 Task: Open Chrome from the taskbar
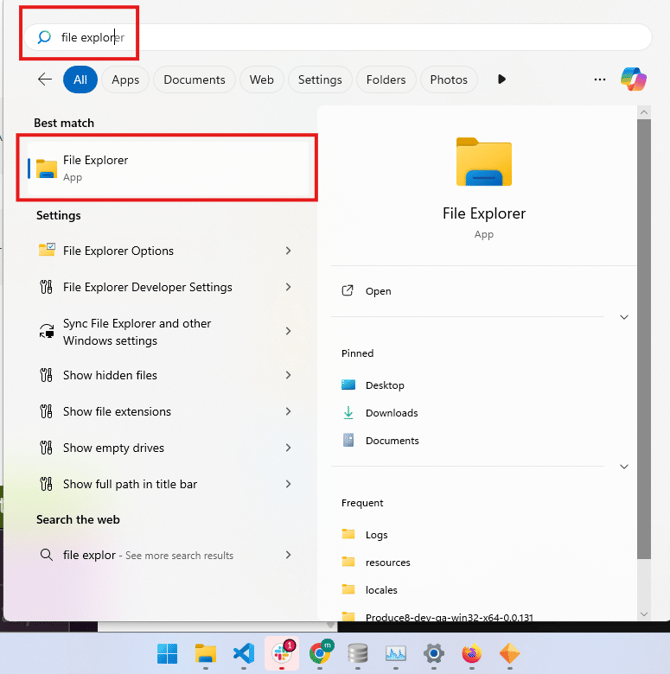coord(320,654)
